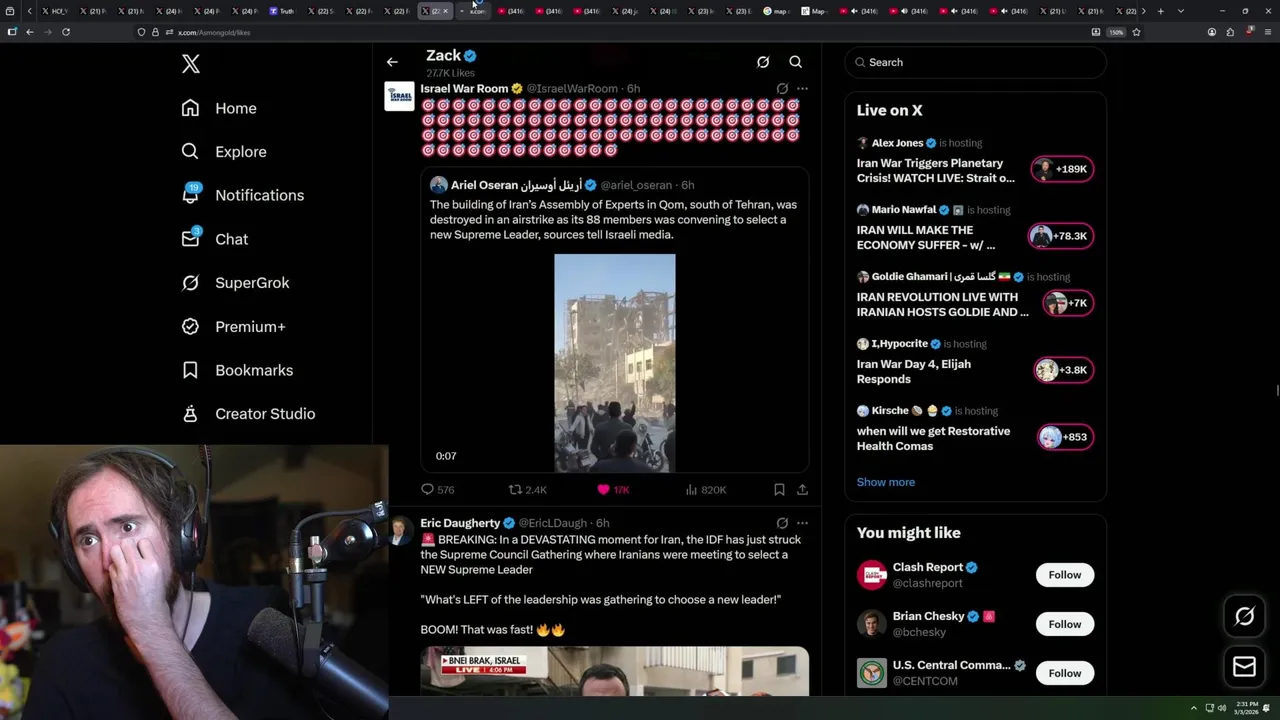Open Israel War Room profile avatar

coord(399,96)
